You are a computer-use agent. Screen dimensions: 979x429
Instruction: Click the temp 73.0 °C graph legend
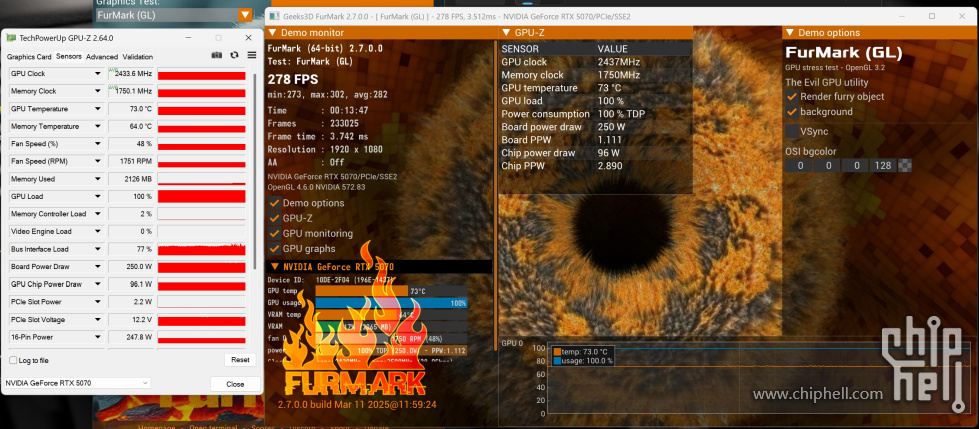(581, 352)
